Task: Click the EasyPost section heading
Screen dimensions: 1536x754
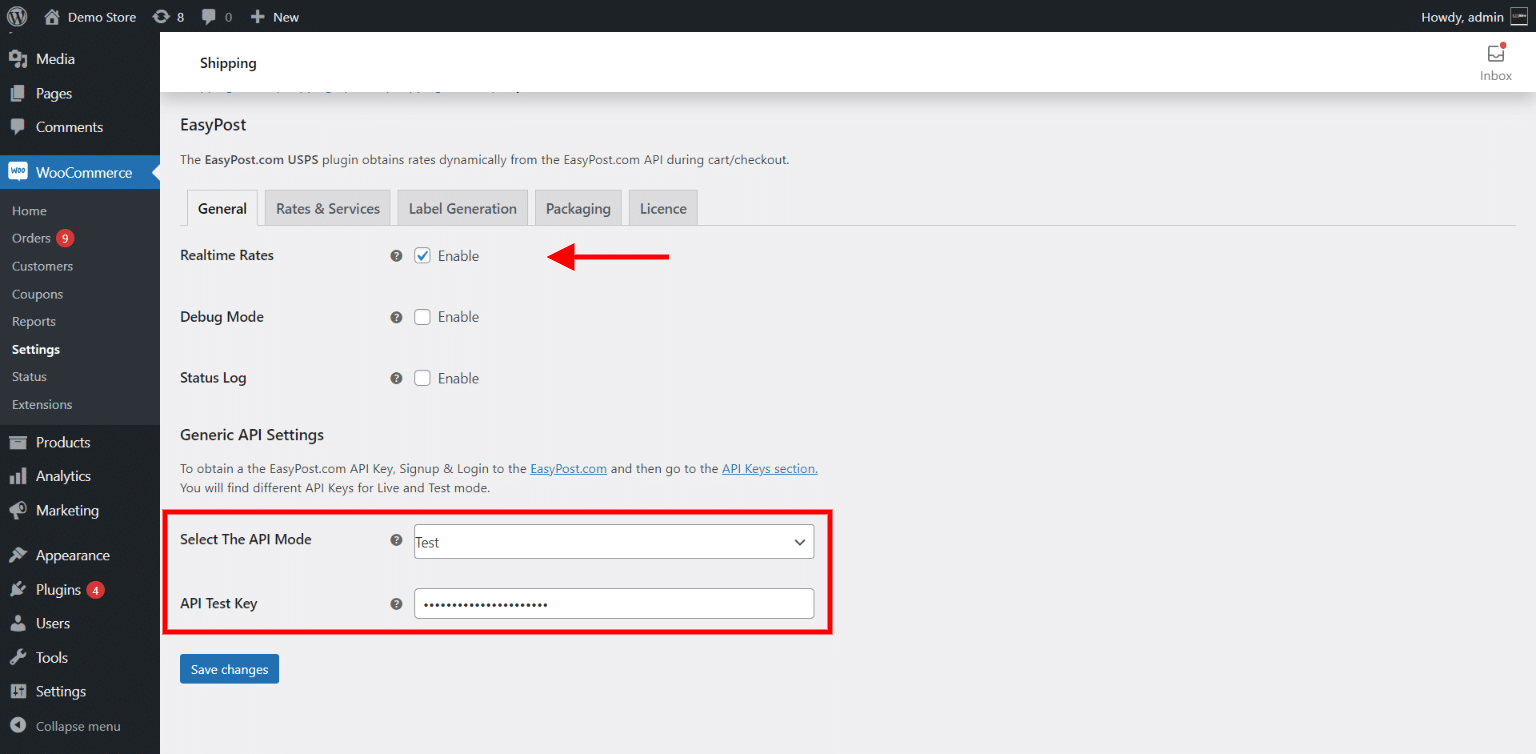Action: (x=213, y=125)
